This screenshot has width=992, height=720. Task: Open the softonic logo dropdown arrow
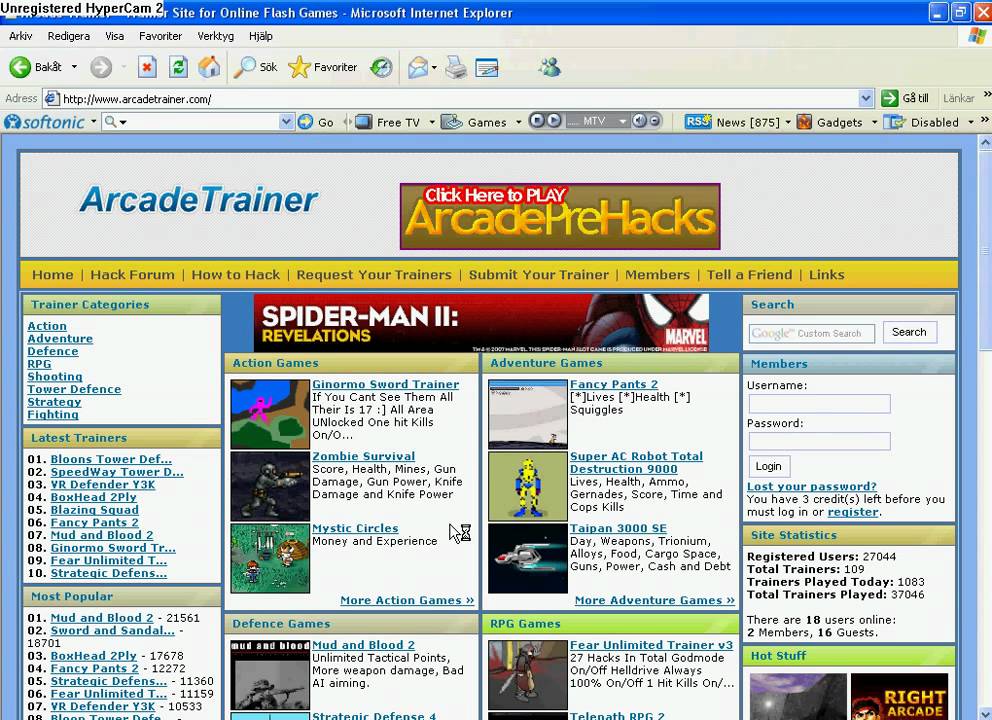pos(94,121)
